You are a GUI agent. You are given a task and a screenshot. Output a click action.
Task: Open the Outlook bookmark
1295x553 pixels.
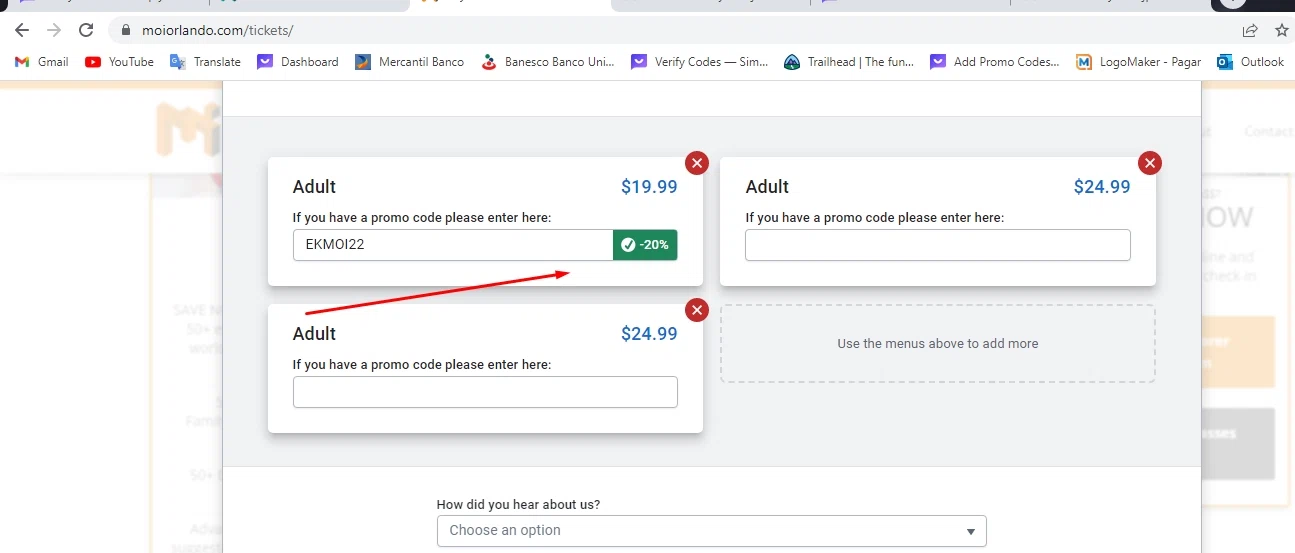pyautogui.click(x=1251, y=62)
